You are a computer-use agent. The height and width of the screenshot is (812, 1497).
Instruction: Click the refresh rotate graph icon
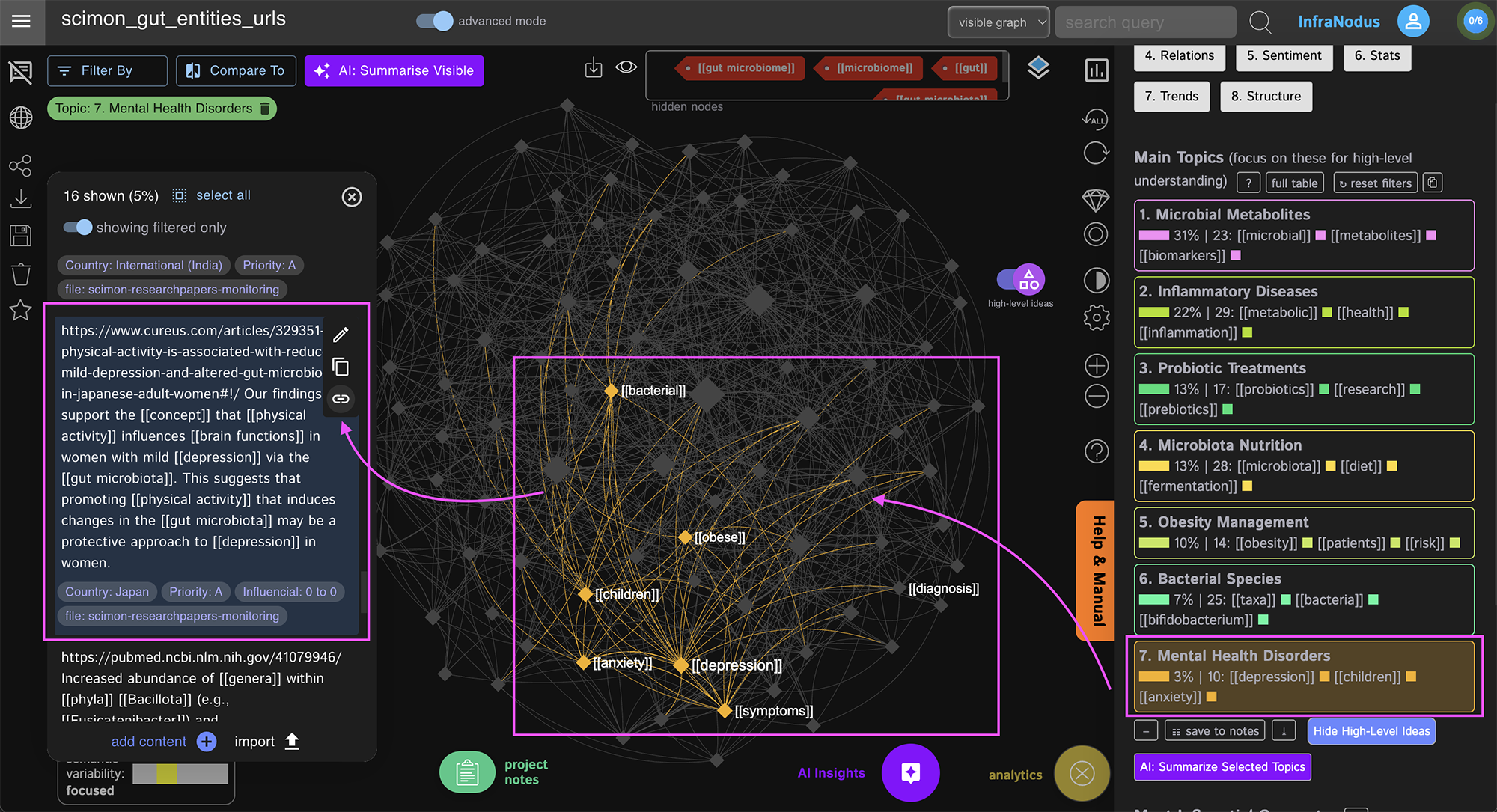(1097, 153)
